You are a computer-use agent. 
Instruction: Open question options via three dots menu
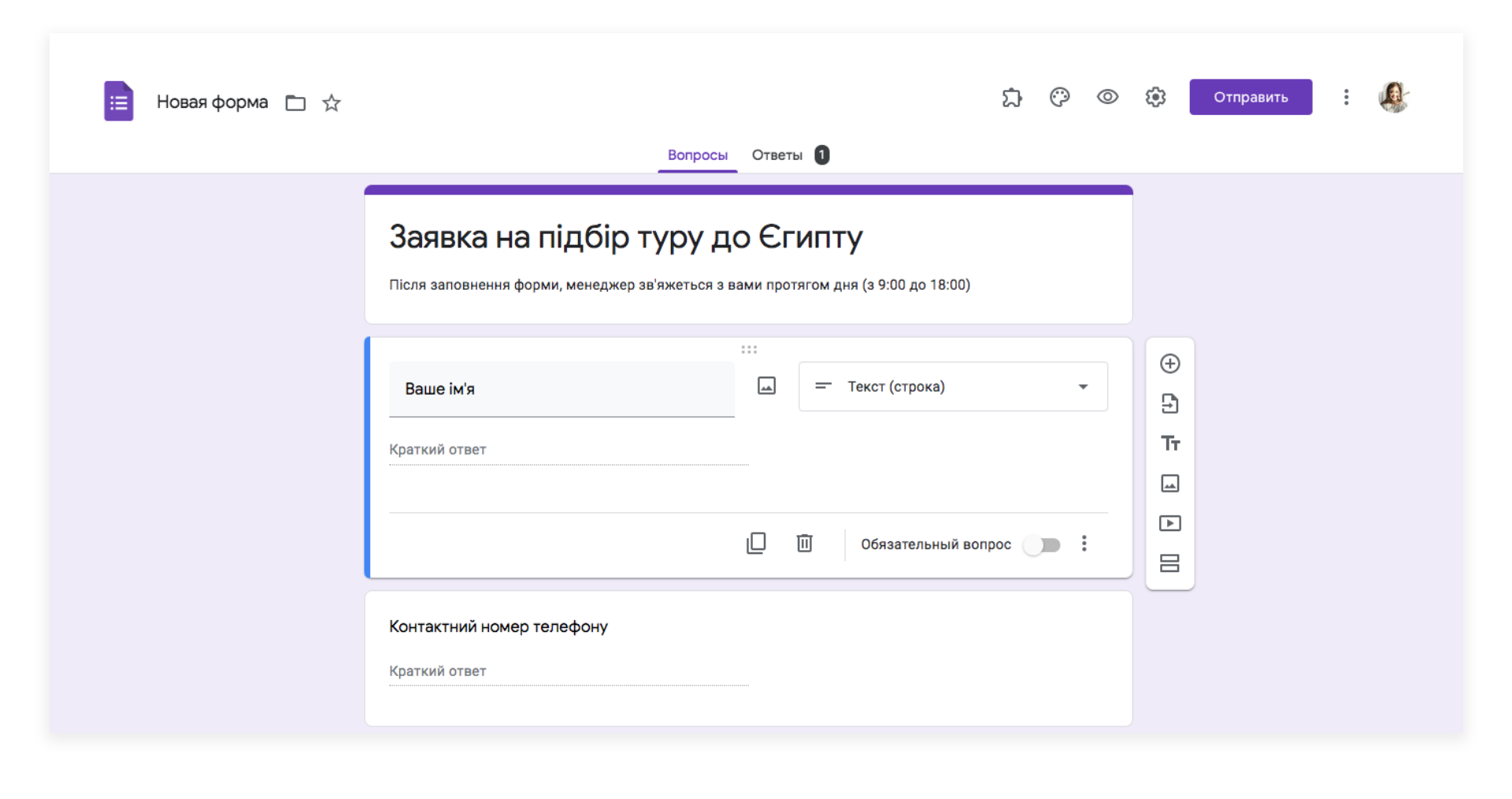pyautogui.click(x=1084, y=543)
